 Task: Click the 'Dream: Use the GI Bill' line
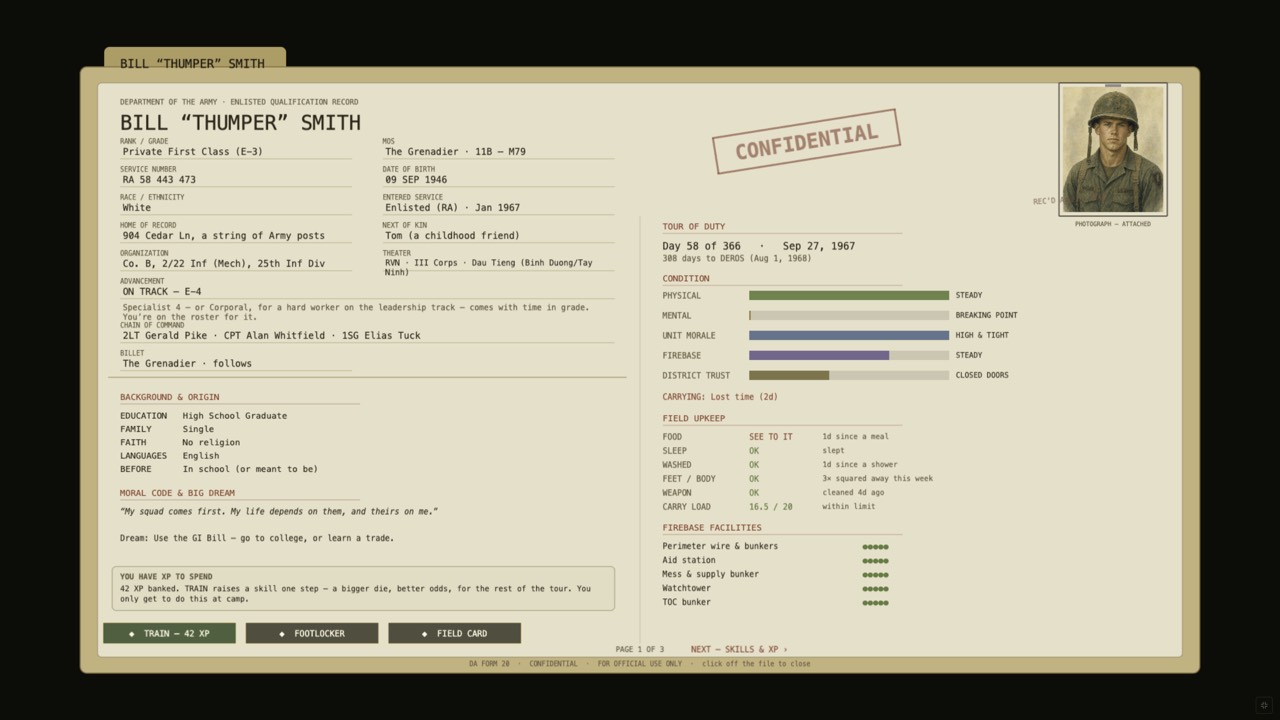(x=257, y=538)
